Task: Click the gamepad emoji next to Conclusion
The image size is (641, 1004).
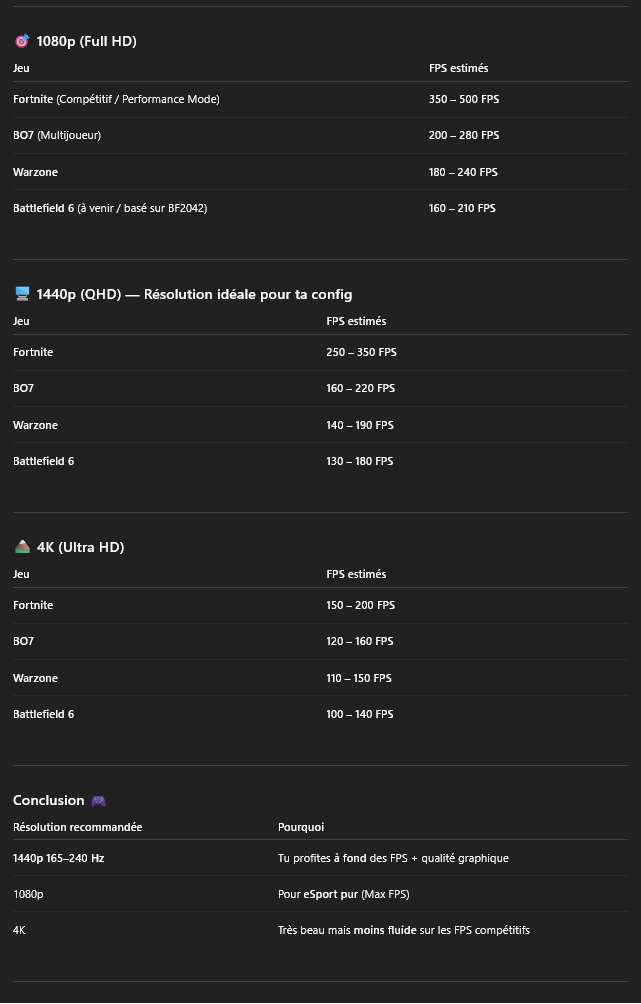Action: click(x=98, y=801)
